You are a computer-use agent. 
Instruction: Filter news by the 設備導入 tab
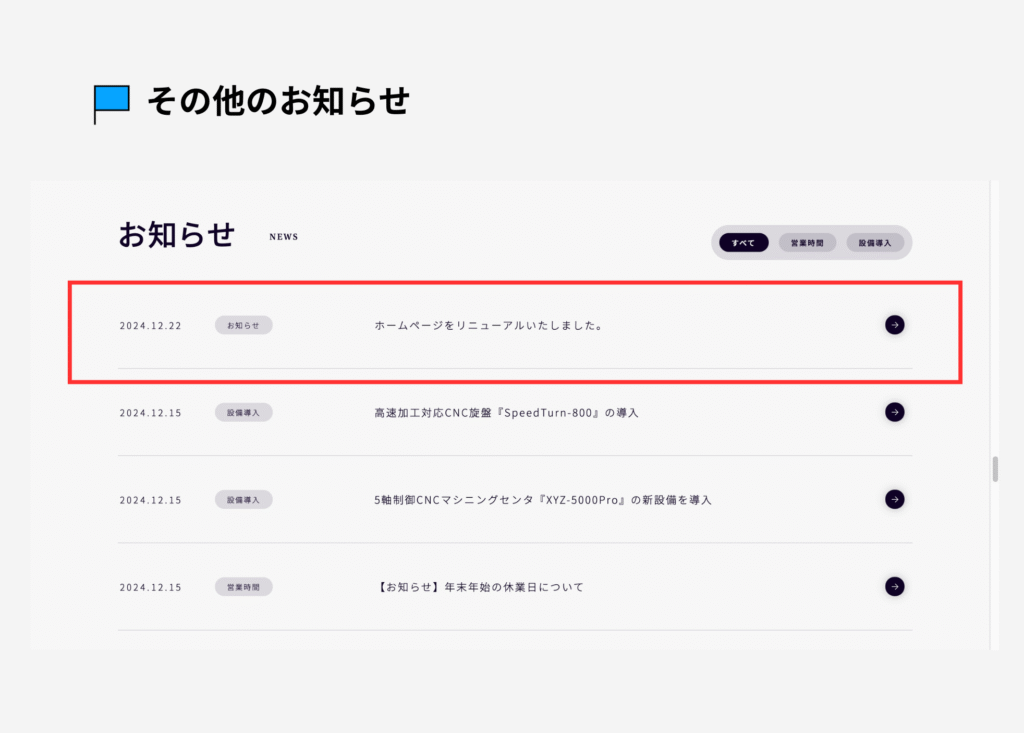[x=875, y=243]
